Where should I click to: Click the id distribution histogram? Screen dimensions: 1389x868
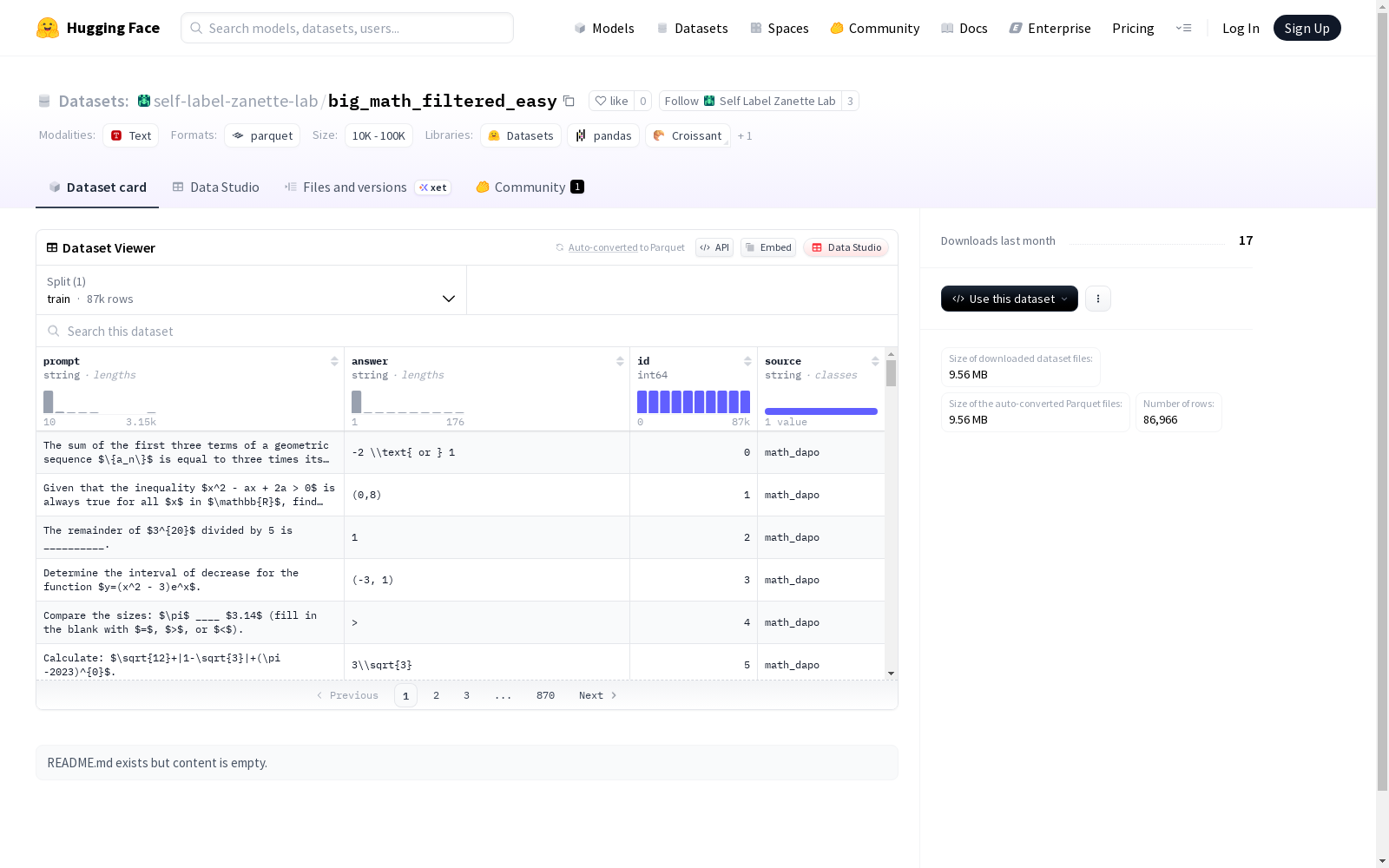tap(694, 402)
